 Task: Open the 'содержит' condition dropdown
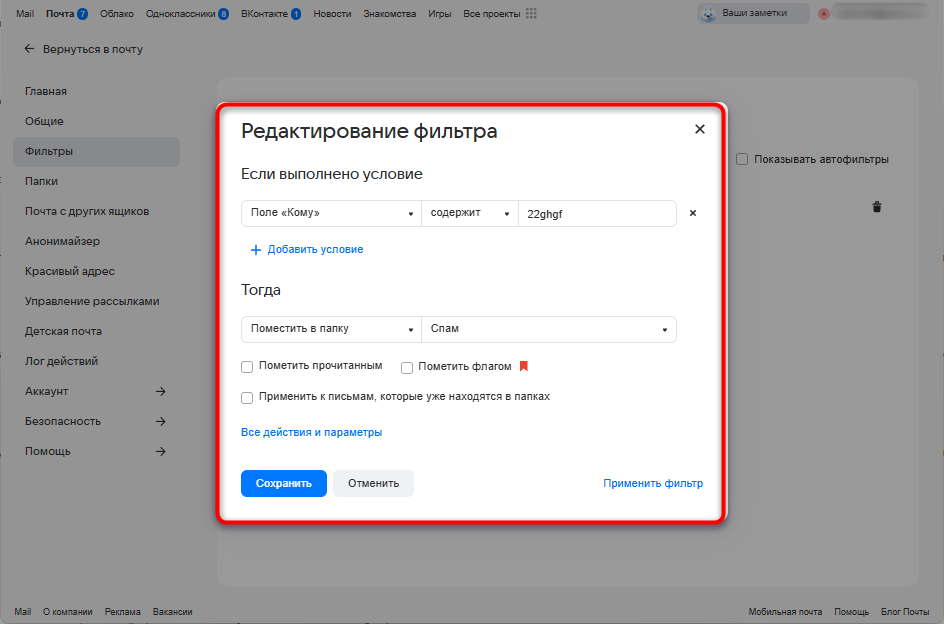point(470,213)
